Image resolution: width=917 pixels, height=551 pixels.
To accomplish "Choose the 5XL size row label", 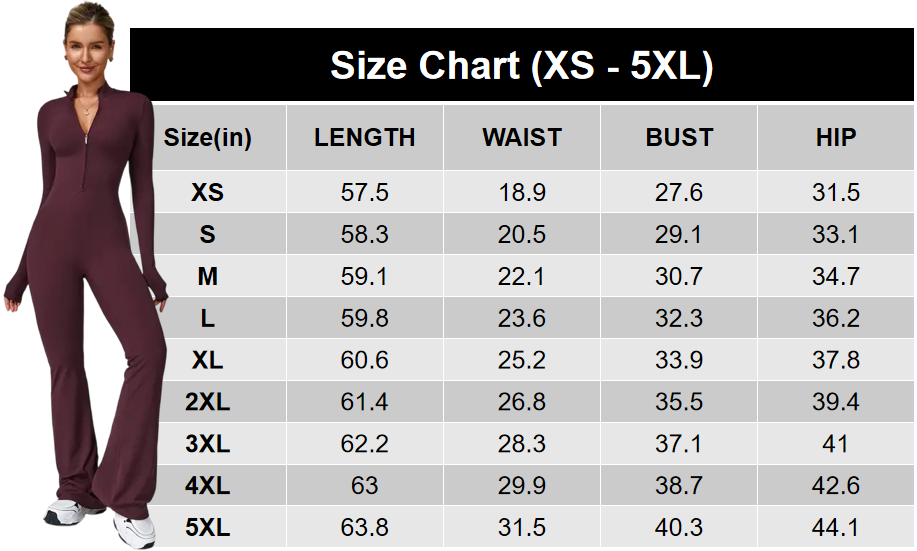I will (208, 528).
